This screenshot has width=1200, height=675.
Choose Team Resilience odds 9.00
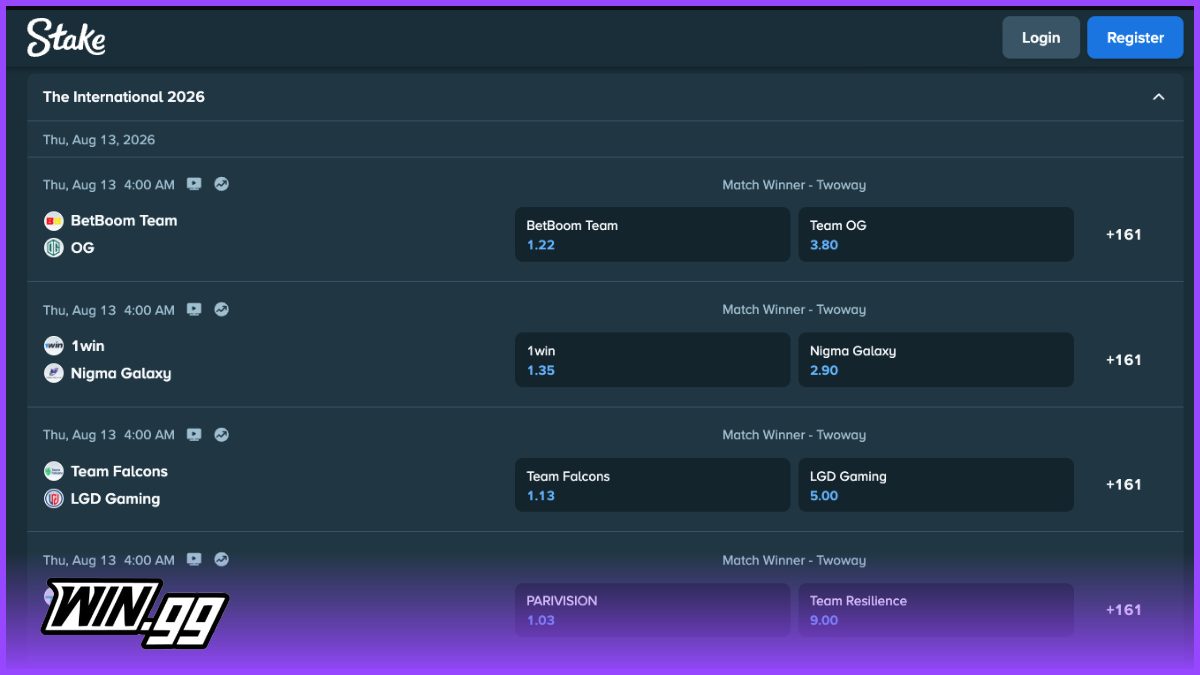pos(936,610)
